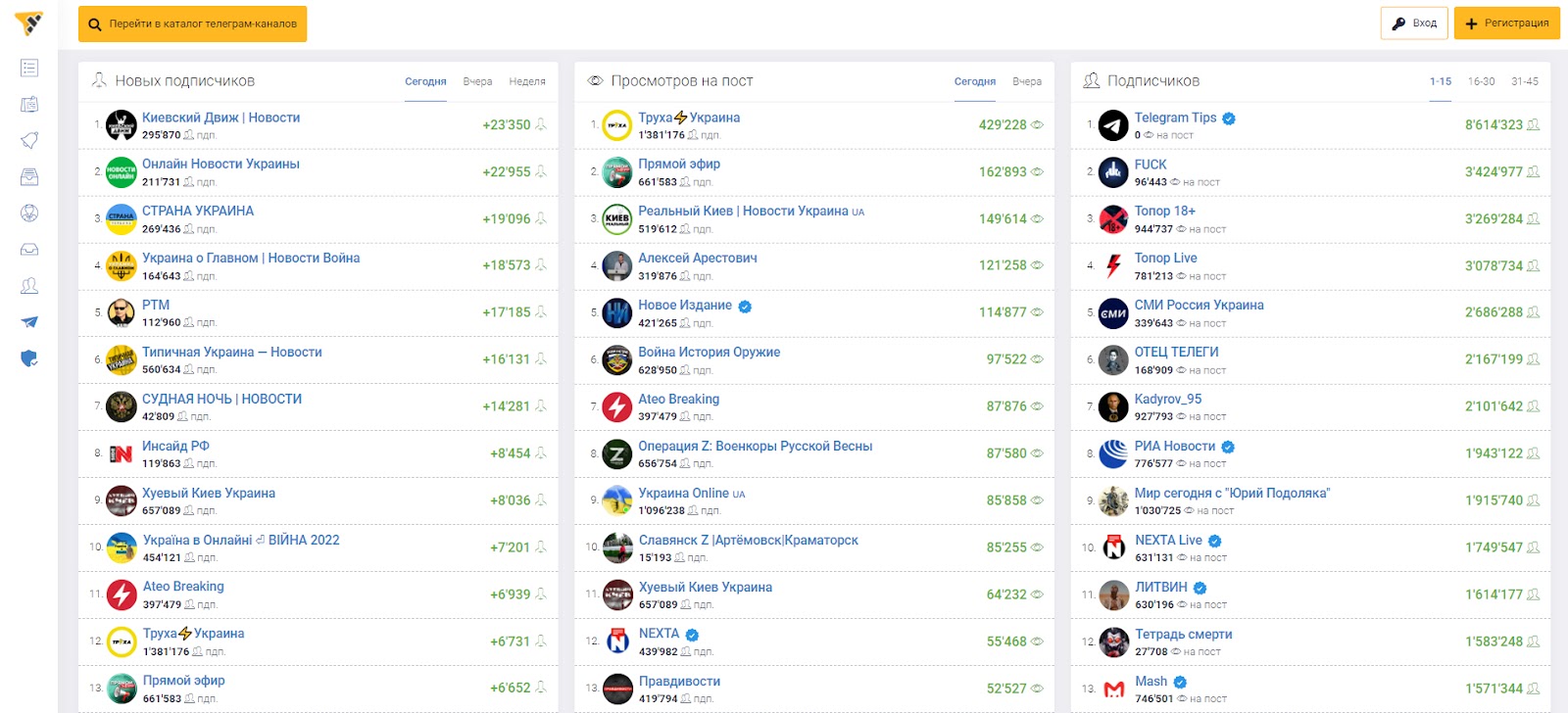Click the yellow funnel logo in sidebar

pos(29,24)
